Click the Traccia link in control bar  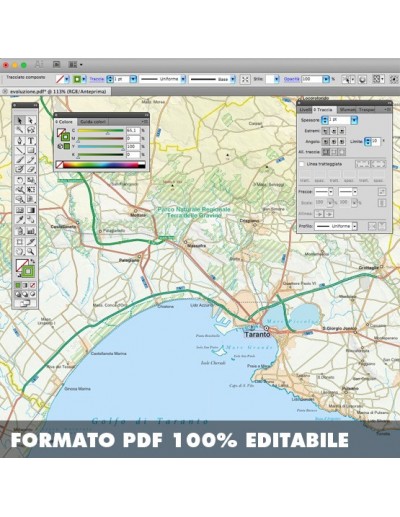97,79
